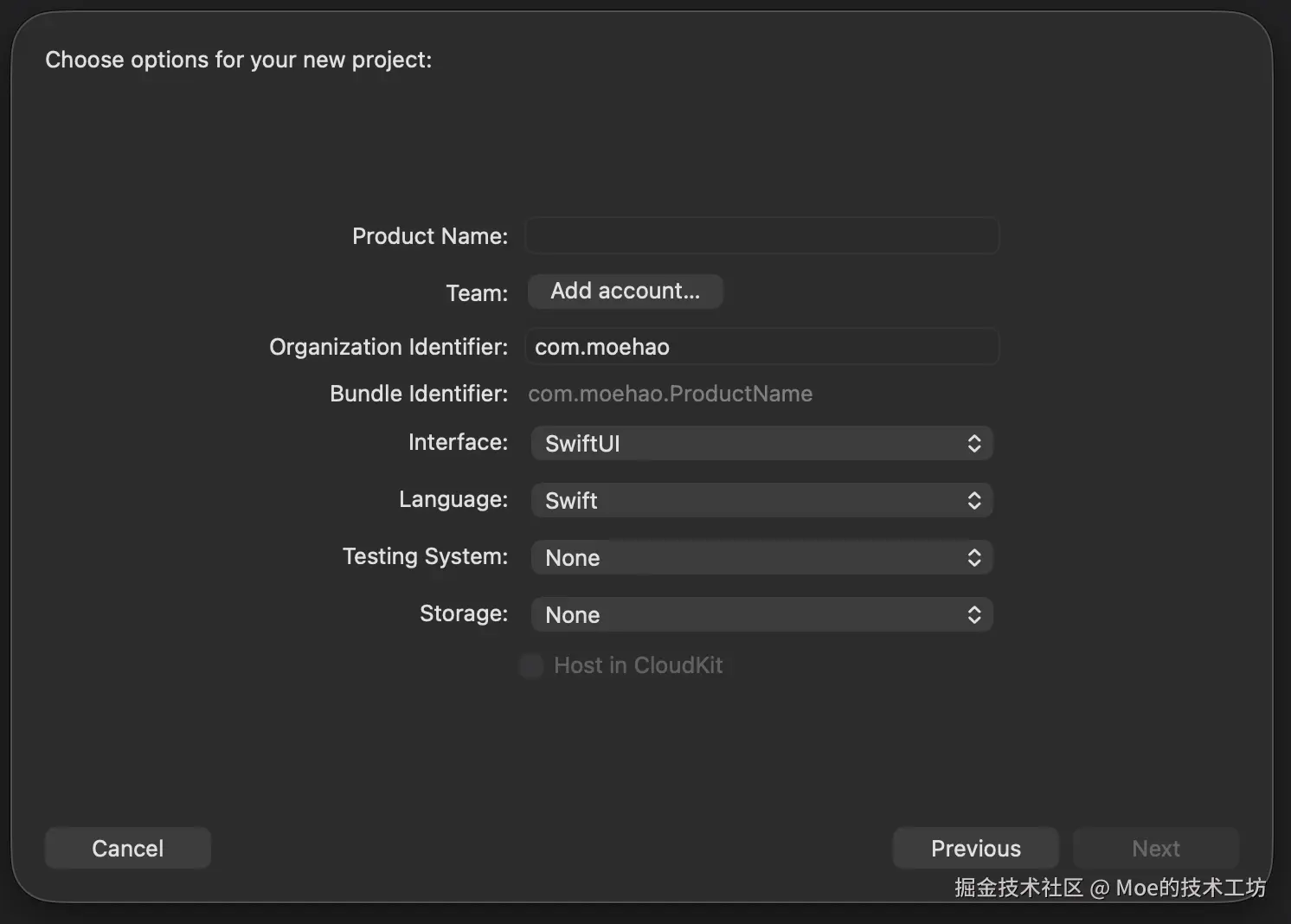Click the Storage popup's chevron arrows icon
This screenshot has height=924, width=1291.
pos(973,615)
